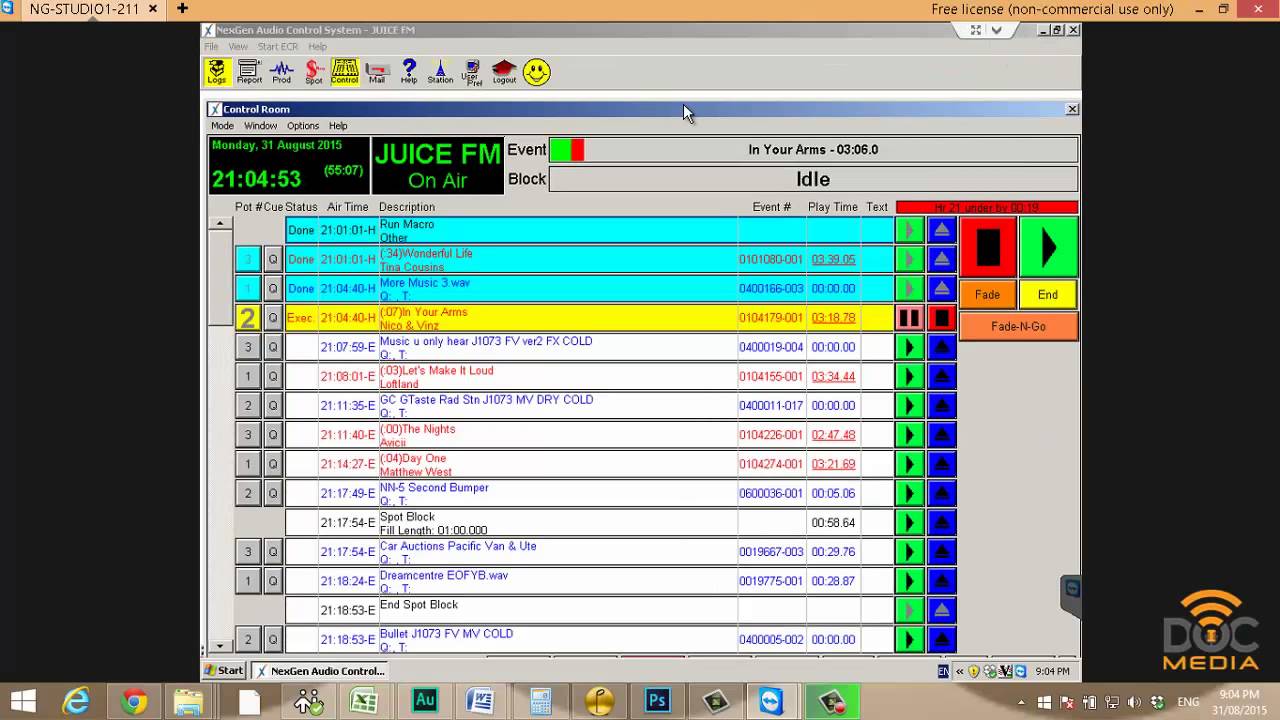
Task: Eject The Nights row
Action: [941, 435]
